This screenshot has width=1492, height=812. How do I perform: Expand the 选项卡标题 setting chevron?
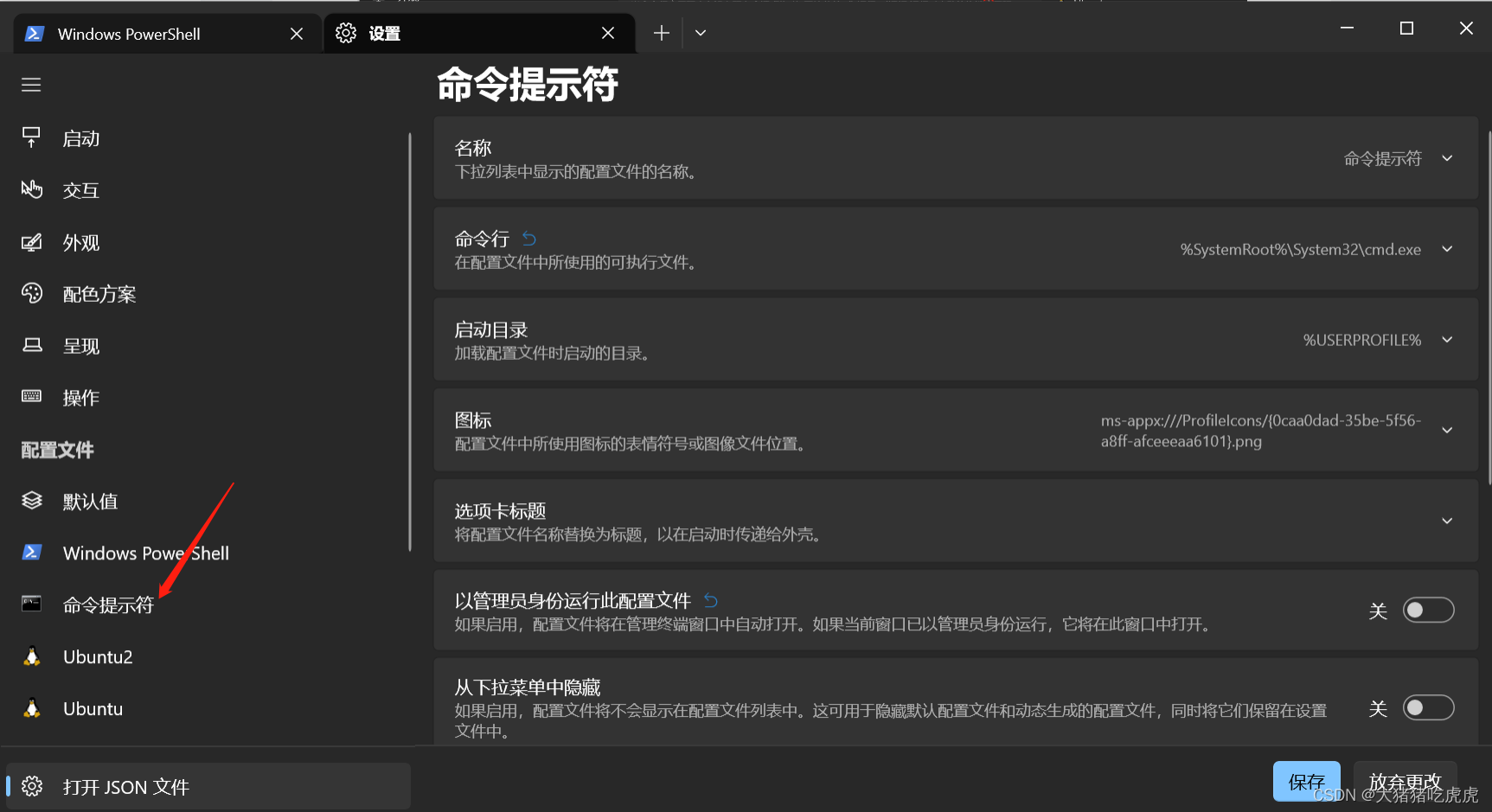(x=1447, y=521)
